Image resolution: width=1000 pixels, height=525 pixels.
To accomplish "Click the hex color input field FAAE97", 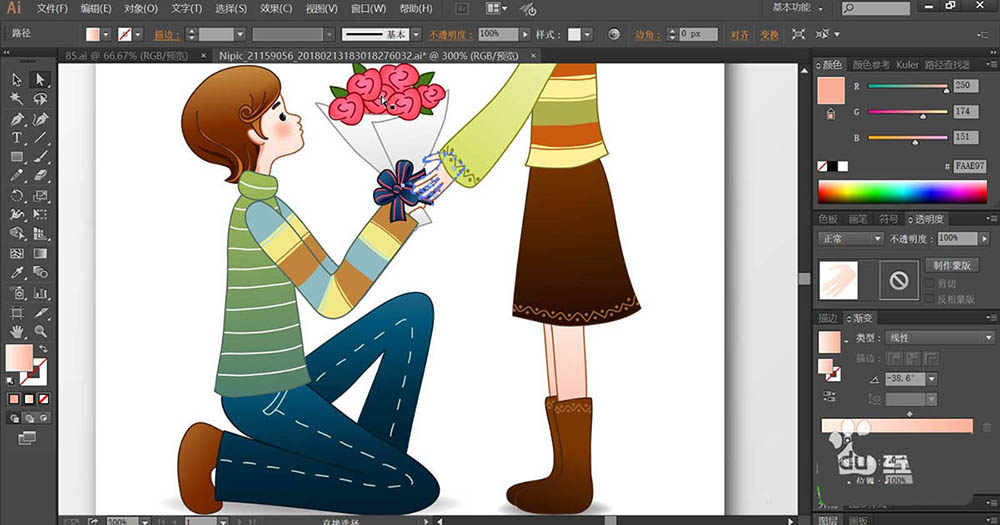I will coord(969,166).
